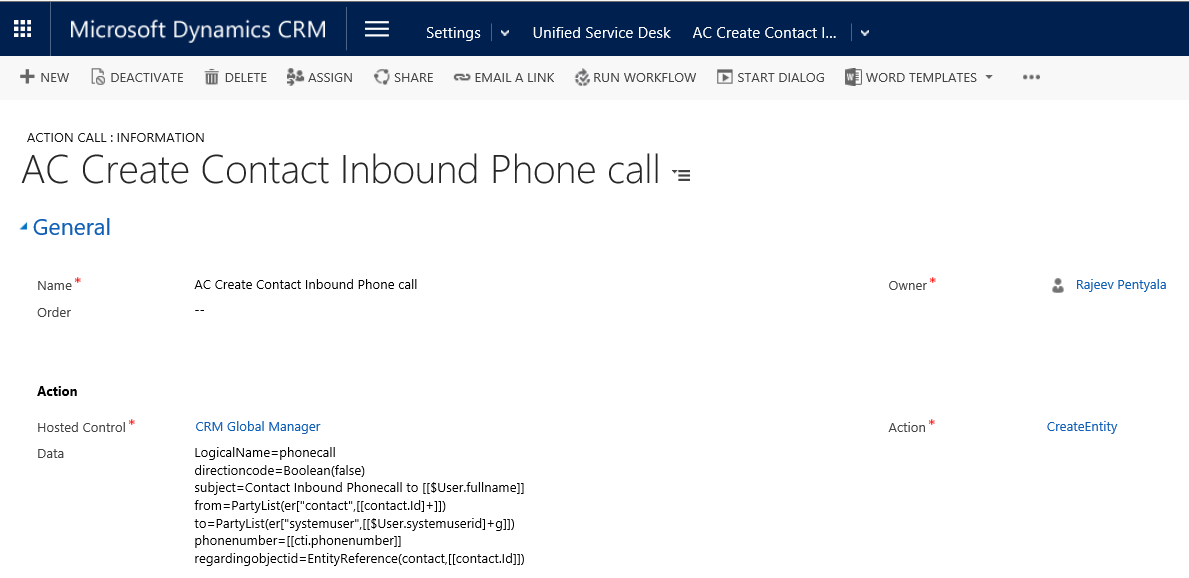Open the Rajeev Pentyala owner link

[x=1120, y=285]
